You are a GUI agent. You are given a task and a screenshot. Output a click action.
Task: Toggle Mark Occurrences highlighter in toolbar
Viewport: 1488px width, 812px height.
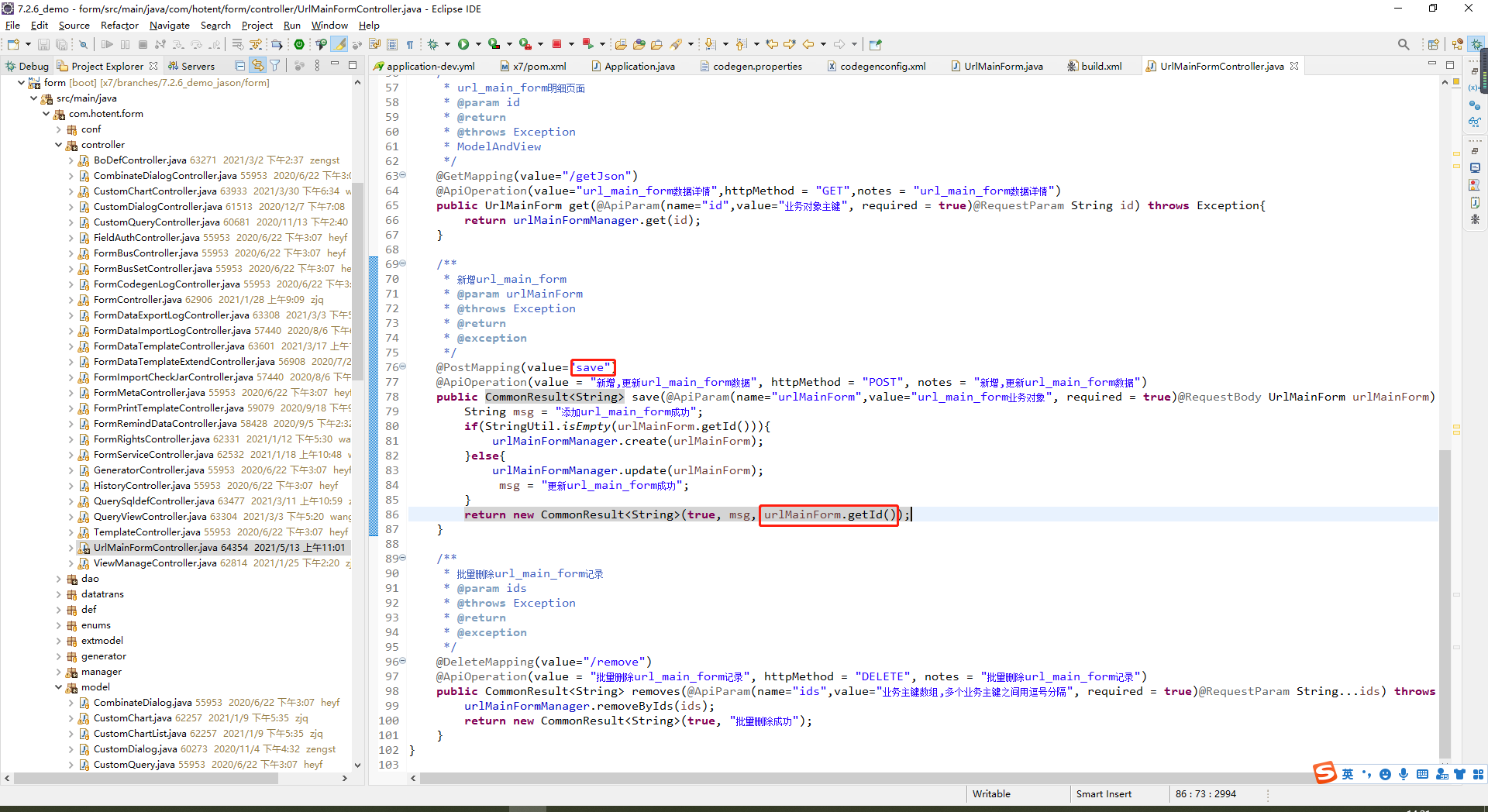coord(339,44)
